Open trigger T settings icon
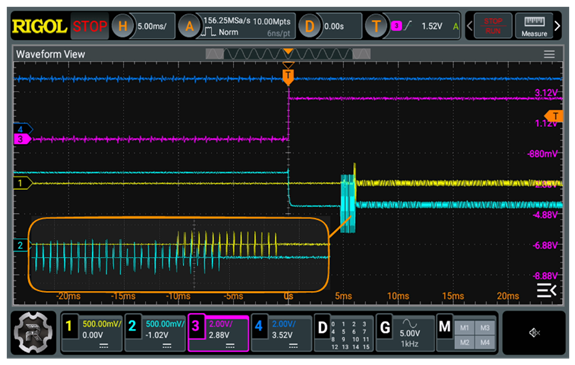Image resolution: width=575 pixels, height=365 pixels. coord(376,26)
